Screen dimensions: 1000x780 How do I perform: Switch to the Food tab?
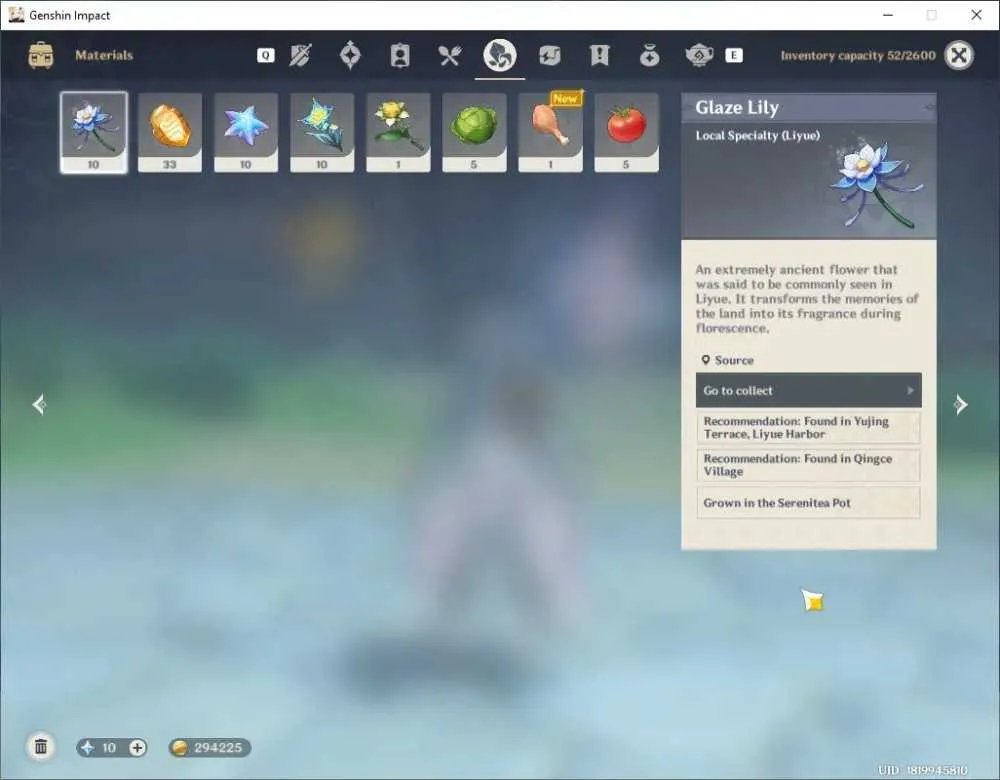coord(450,55)
